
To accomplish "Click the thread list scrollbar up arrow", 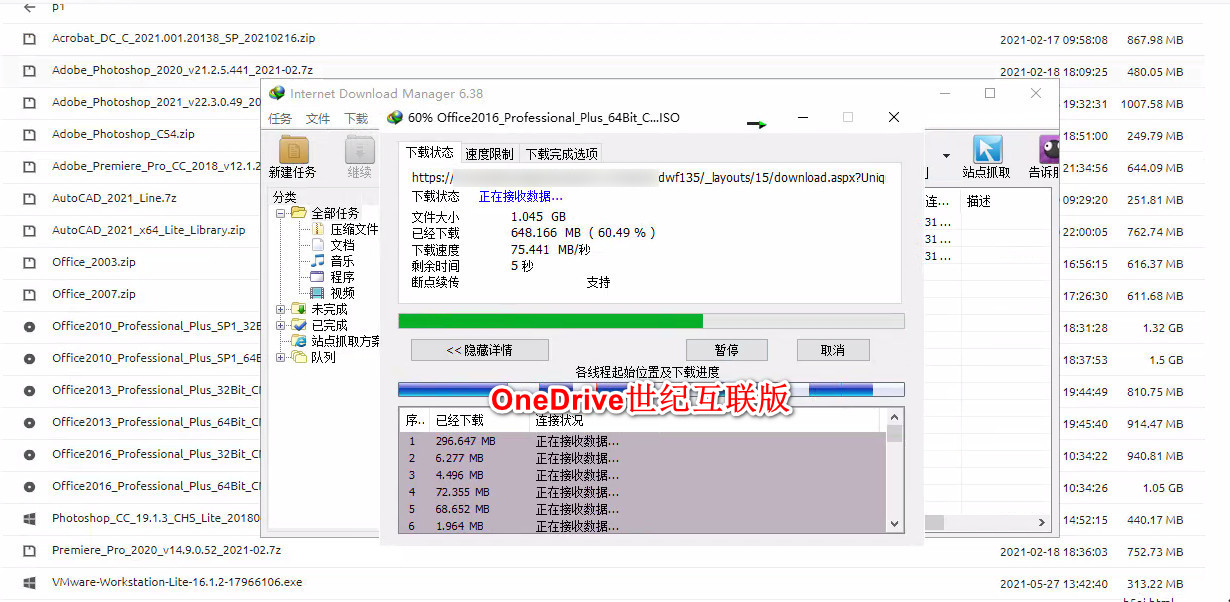I will pos(895,416).
